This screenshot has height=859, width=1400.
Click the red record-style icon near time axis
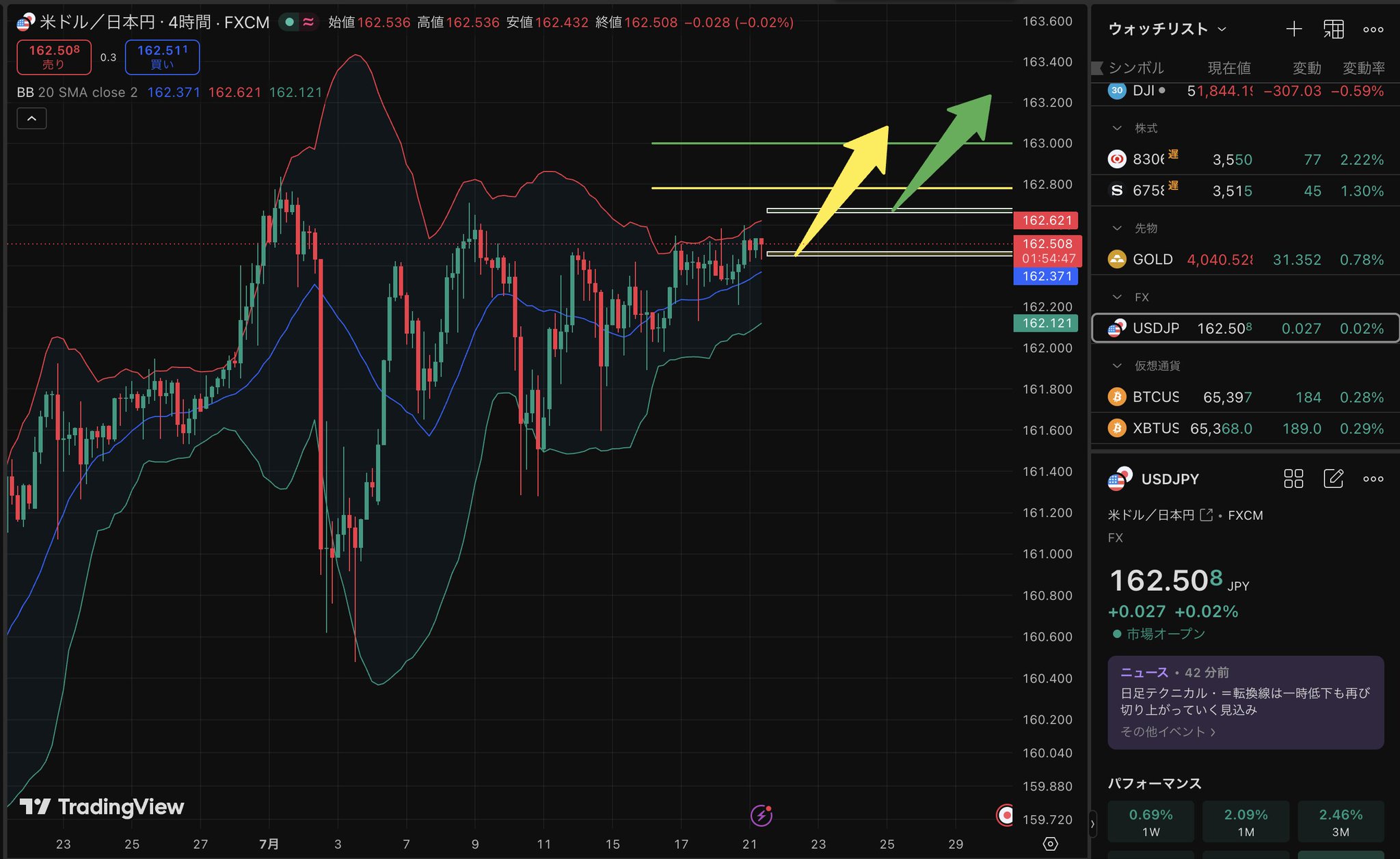(1005, 815)
